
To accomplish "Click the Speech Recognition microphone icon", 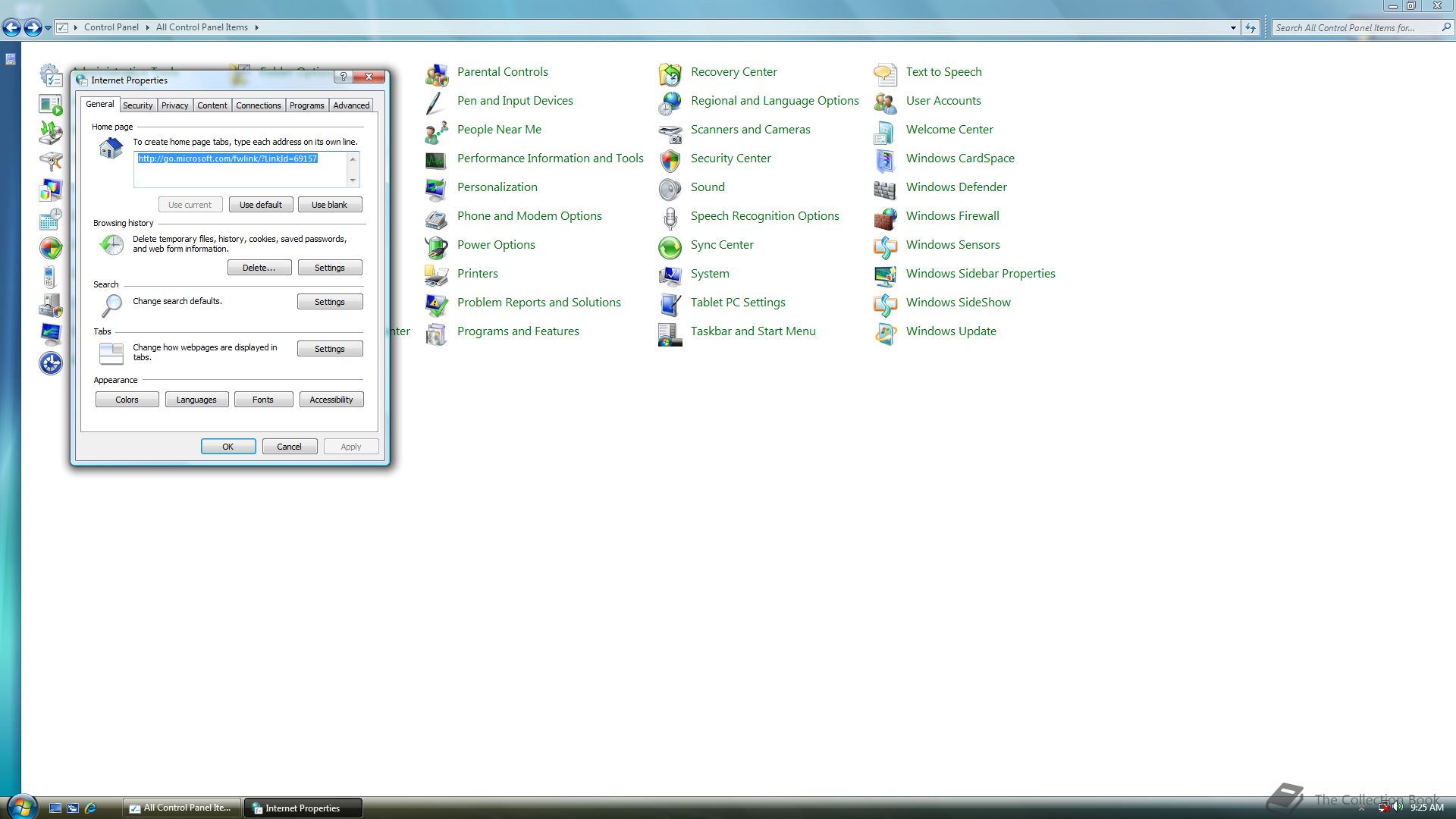I will click(x=670, y=218).
